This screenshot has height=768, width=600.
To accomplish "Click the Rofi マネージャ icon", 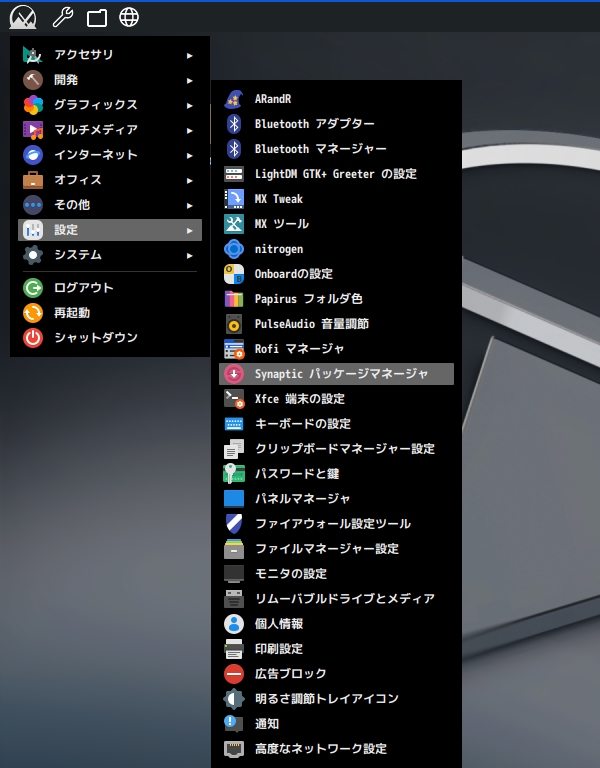I will pos(234,349).
